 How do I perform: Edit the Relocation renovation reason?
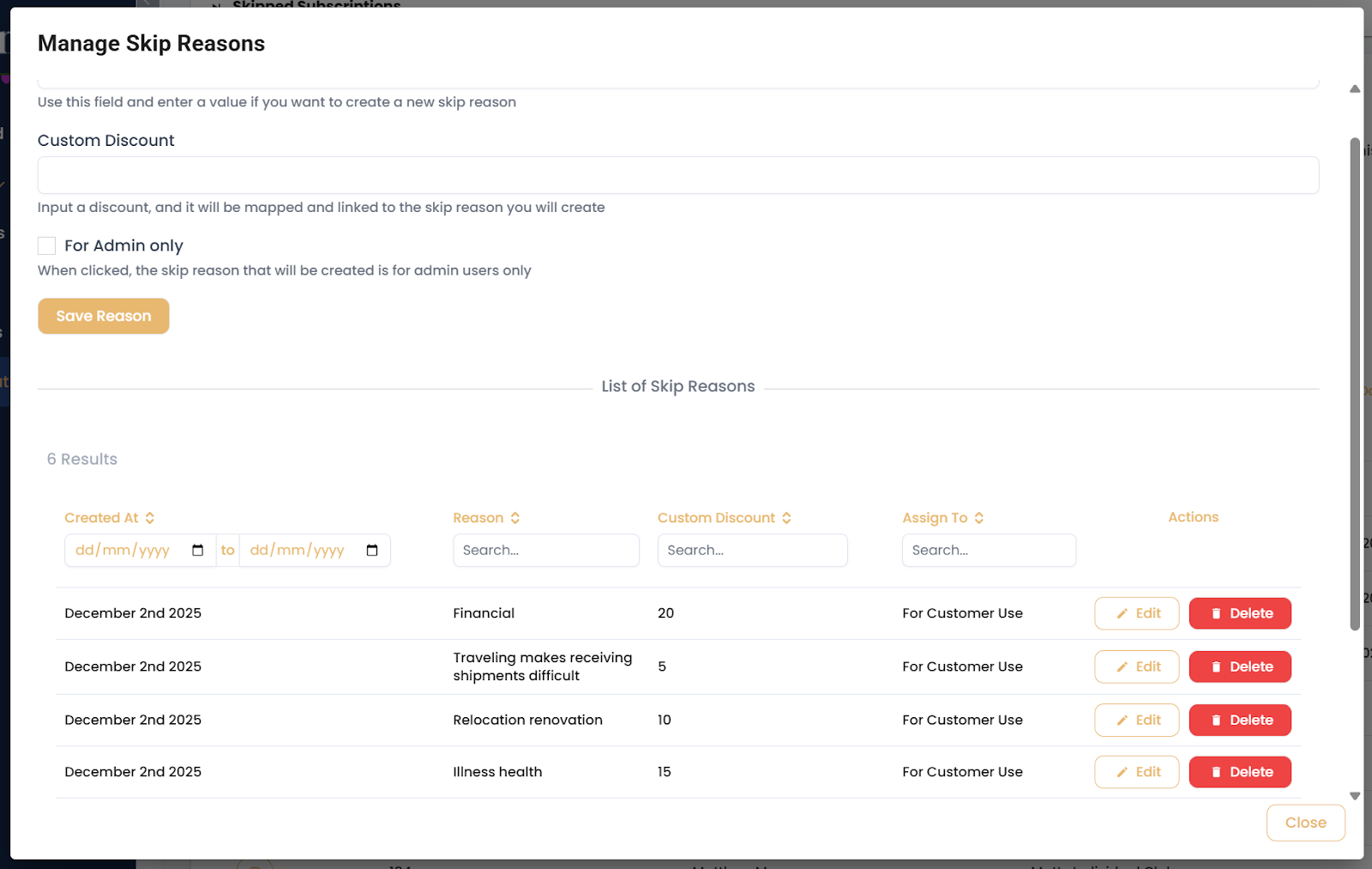click(1137, 721)
